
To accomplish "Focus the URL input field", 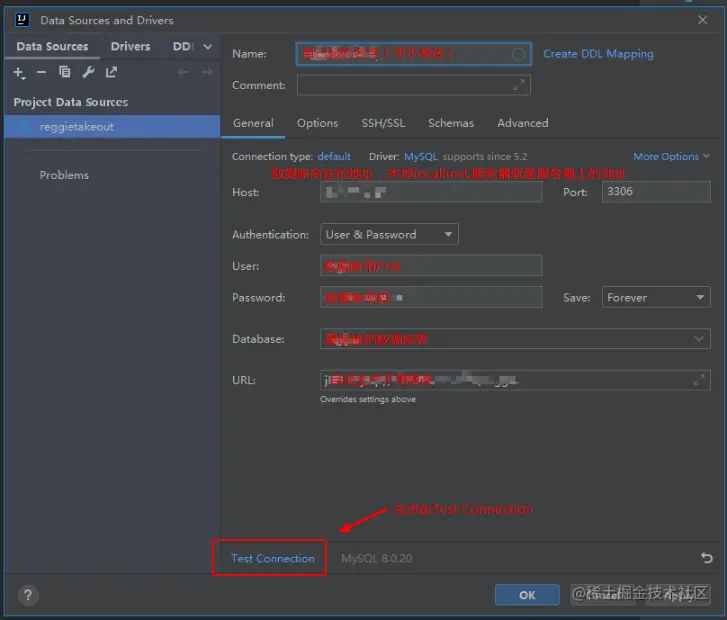I will [x=515, y=380].
